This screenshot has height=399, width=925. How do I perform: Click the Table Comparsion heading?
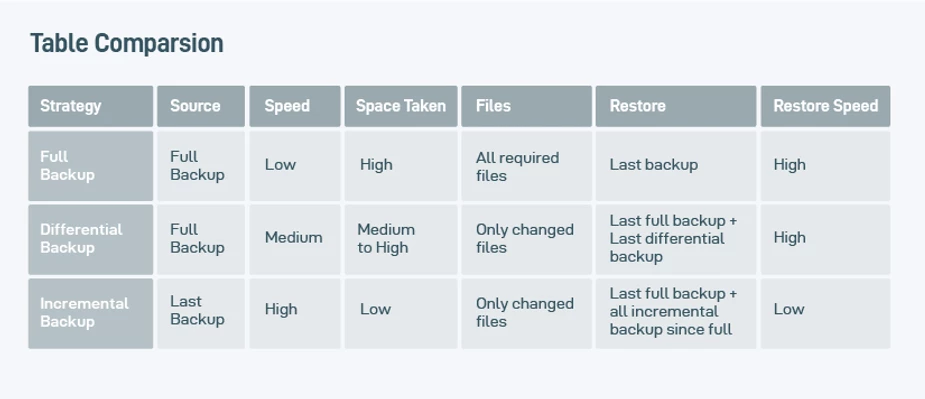click(x=126, y=44)
